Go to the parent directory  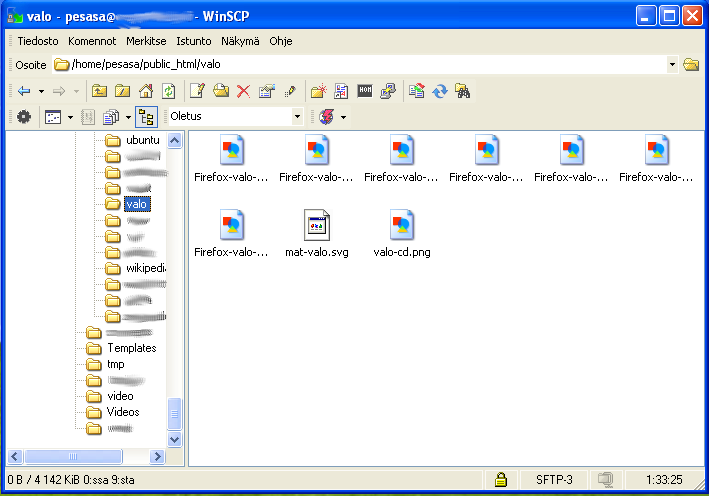[x=99, y=91]
